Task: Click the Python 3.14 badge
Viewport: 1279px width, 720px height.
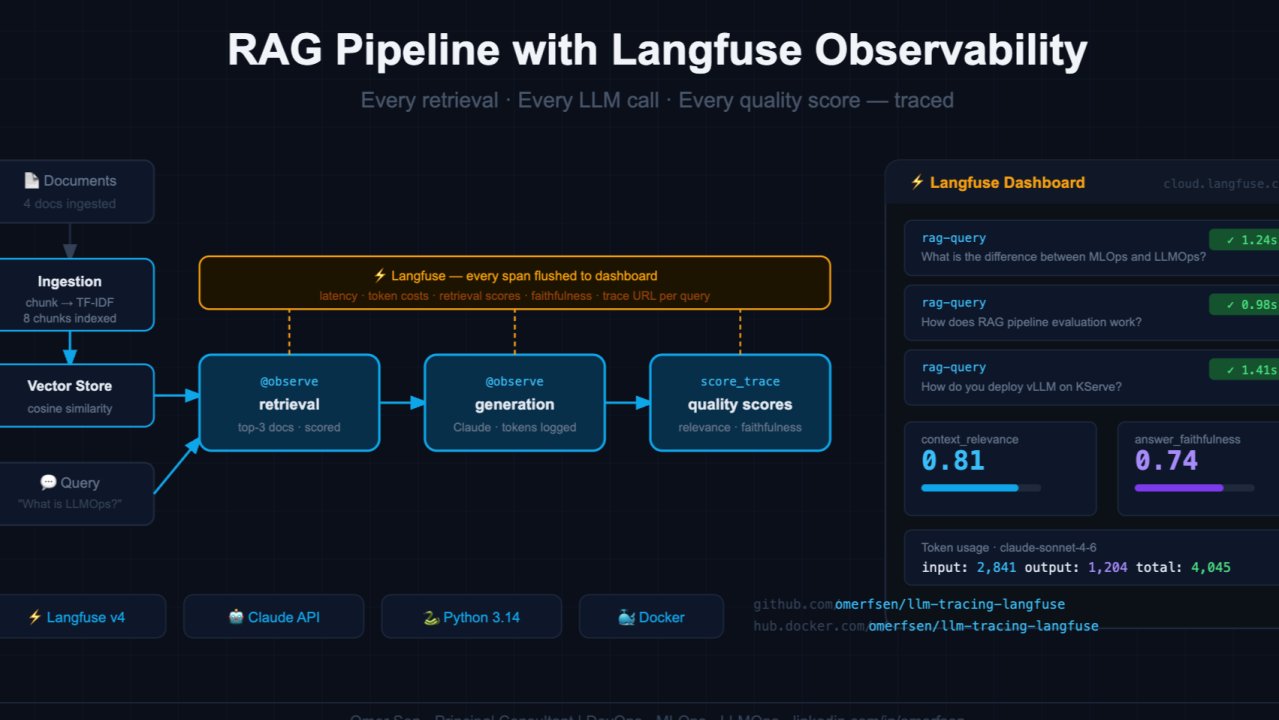Action: click(471, 617)
